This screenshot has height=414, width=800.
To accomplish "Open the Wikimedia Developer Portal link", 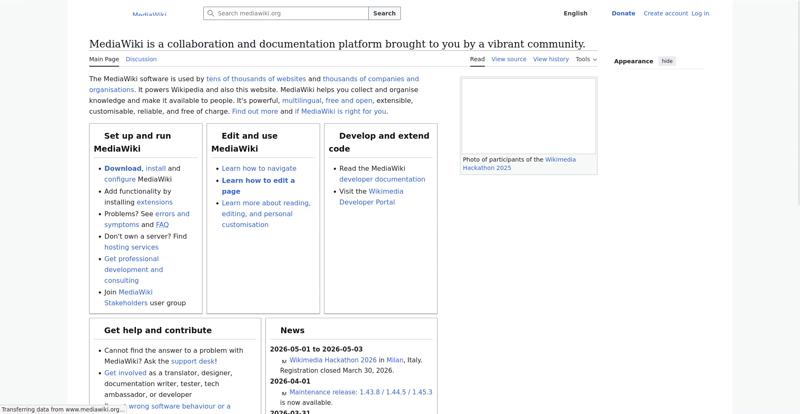I will (367, 197).
